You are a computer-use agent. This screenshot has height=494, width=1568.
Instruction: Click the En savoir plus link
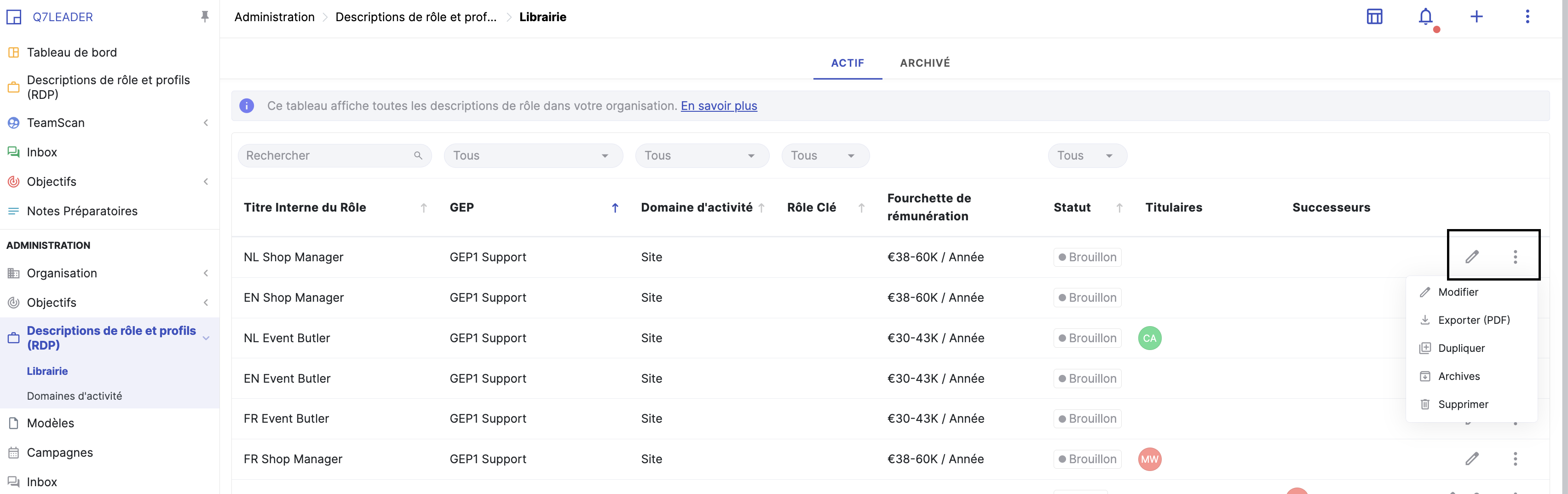click(x=718, y=106)
